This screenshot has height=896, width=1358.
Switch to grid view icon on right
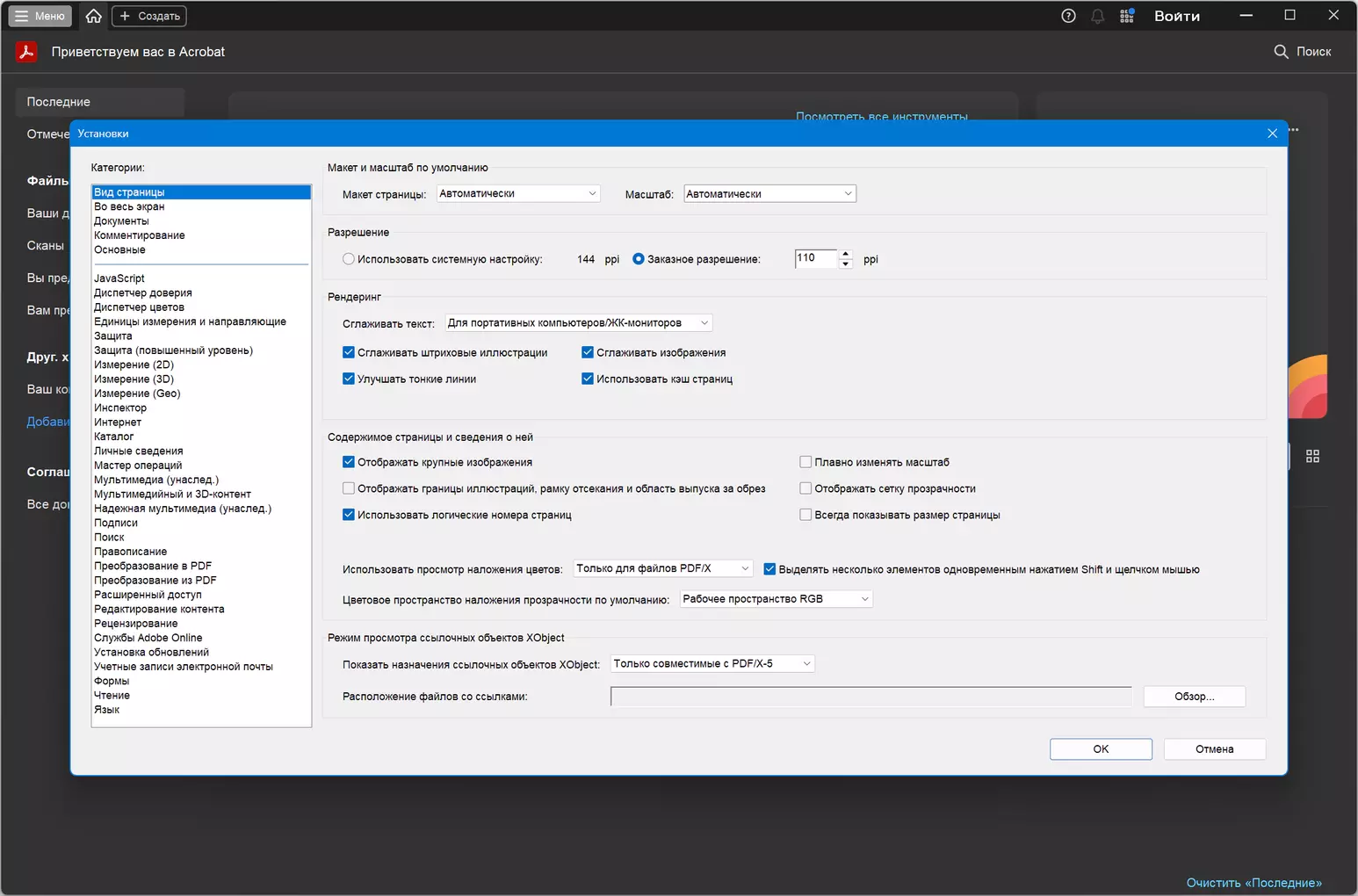pos(1312,456)
